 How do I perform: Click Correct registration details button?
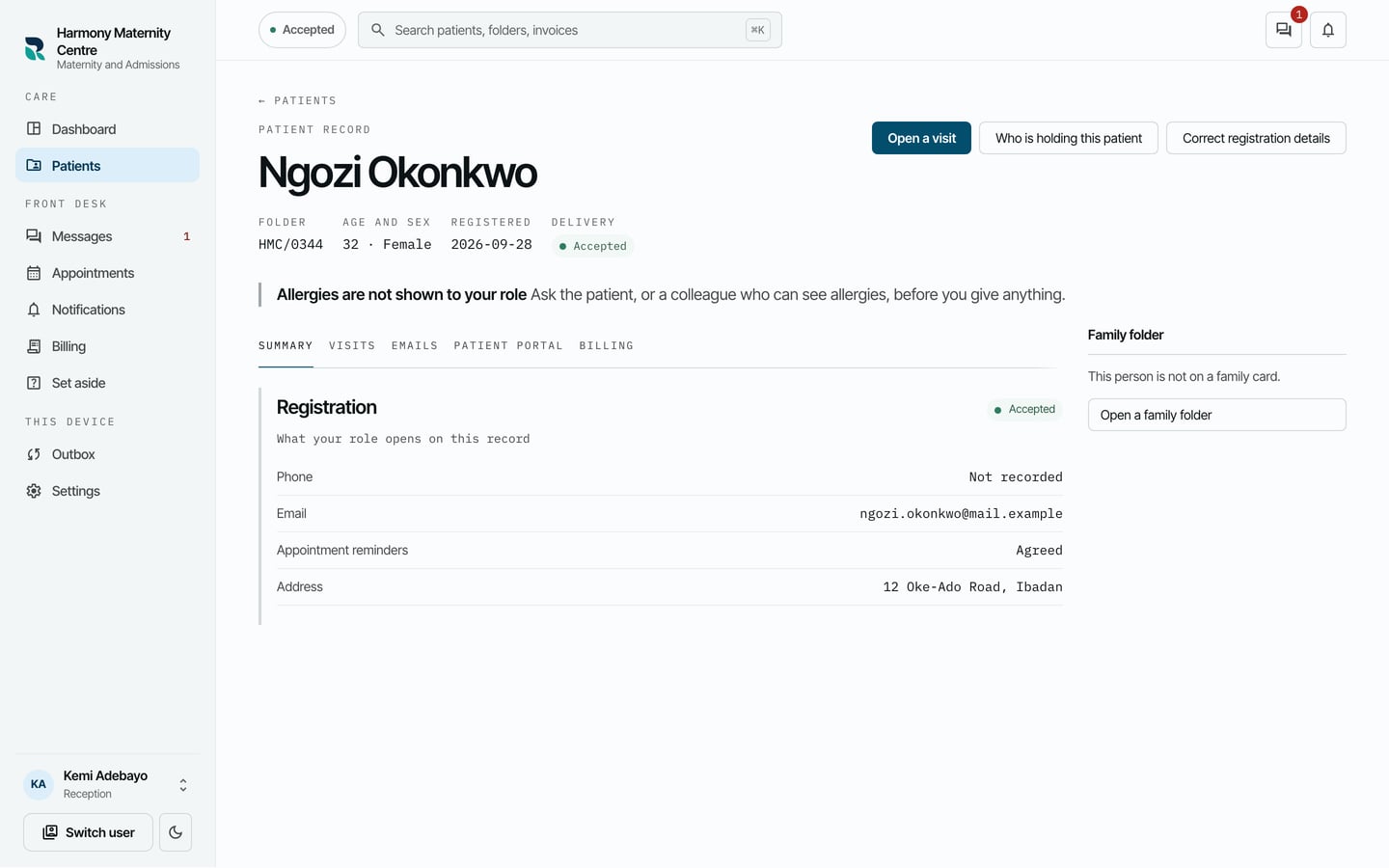(1256, 138)
